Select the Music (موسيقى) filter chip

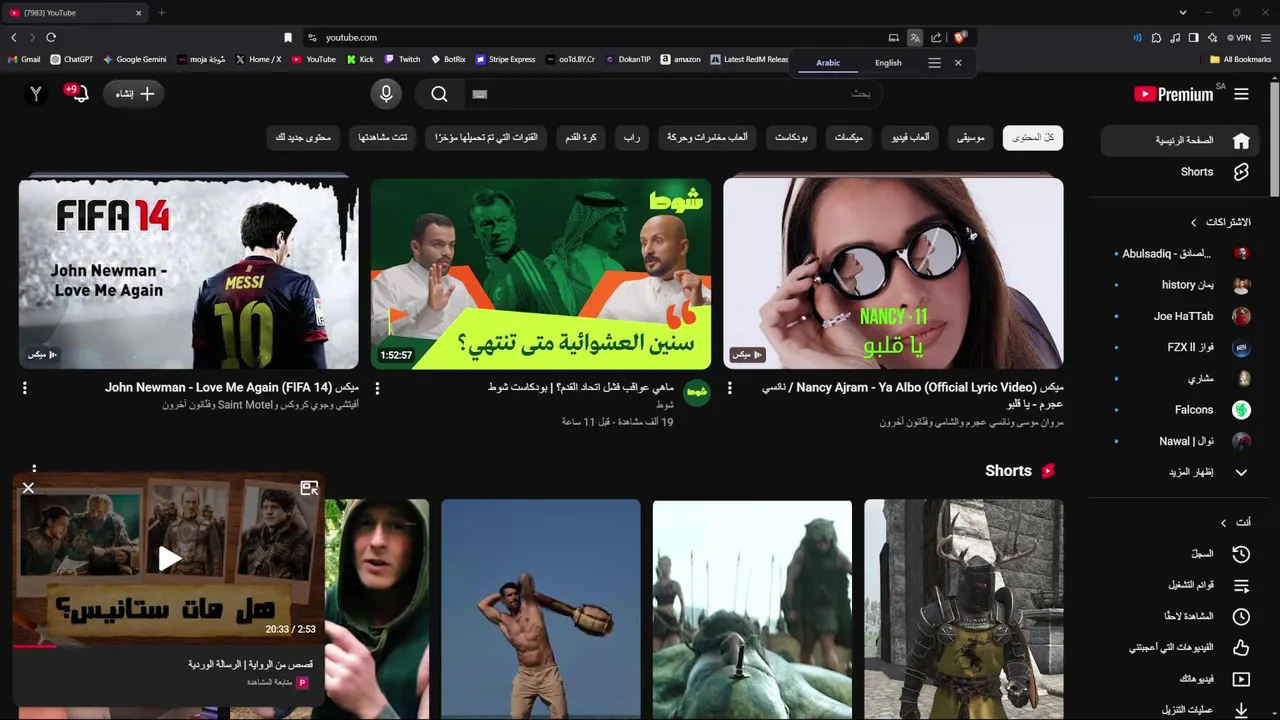970,138
